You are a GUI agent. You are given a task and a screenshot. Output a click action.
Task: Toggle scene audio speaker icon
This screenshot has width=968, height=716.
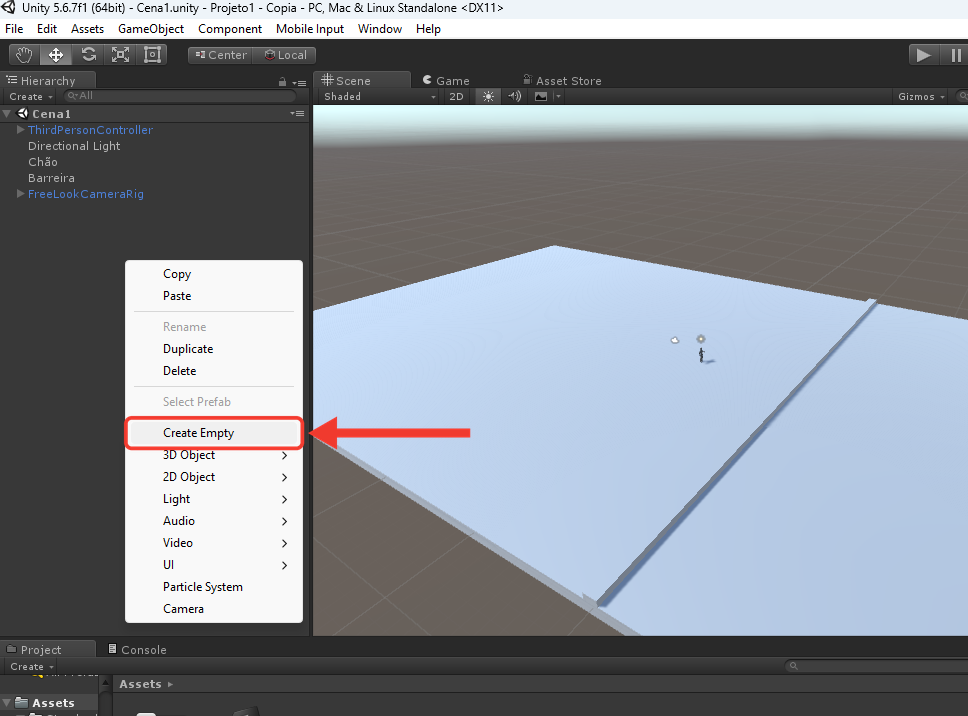click(514, 96)
